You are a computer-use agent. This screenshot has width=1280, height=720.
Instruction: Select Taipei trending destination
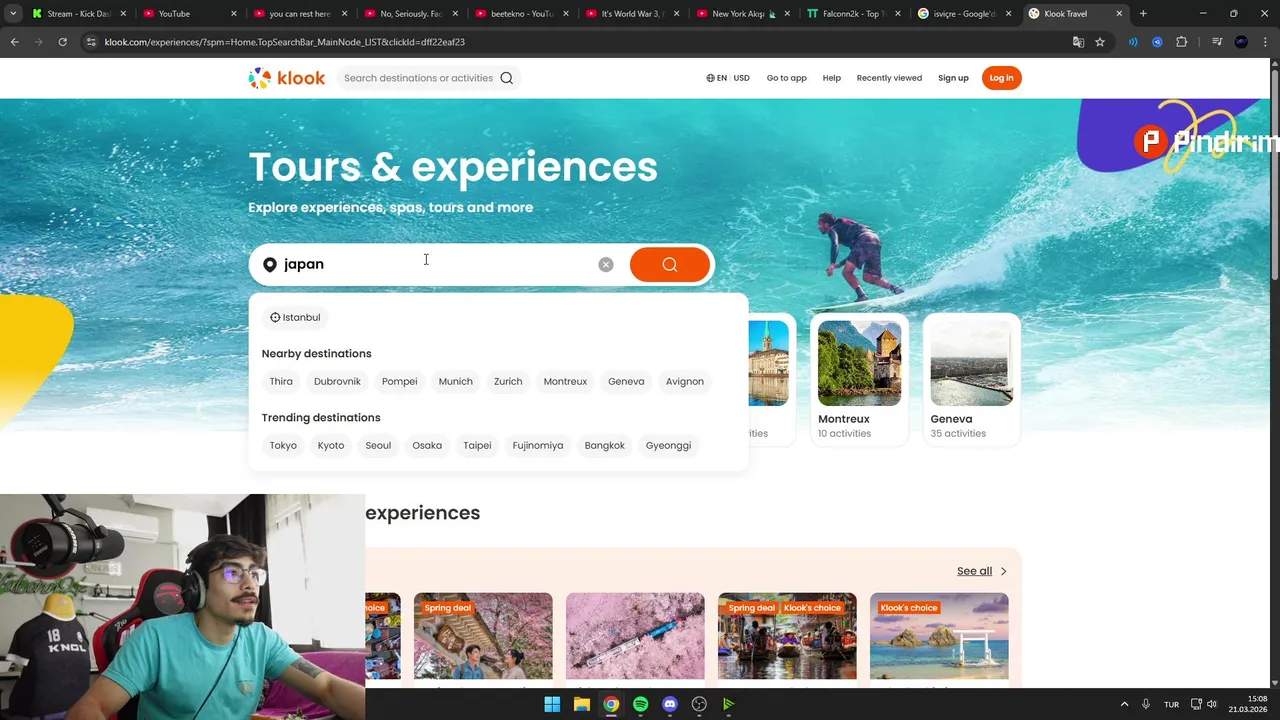pyautogui.click(x=477, y=445)
